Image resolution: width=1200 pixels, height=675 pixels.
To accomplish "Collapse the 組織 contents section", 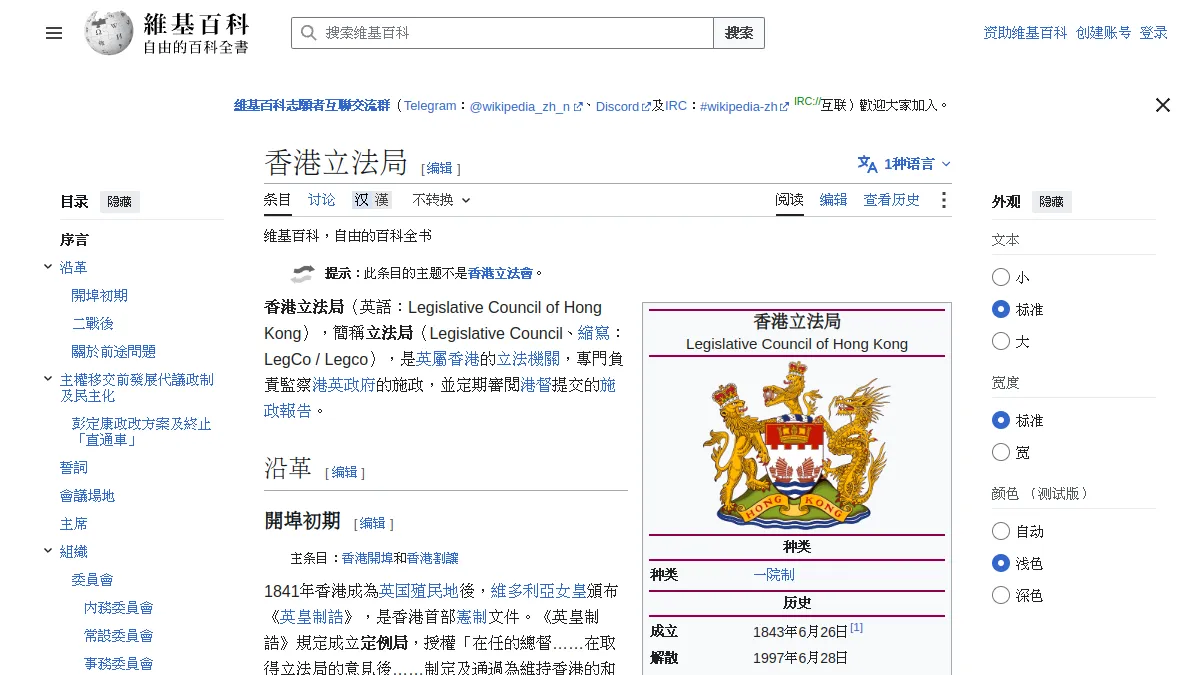I will click(x=48, y=551).
